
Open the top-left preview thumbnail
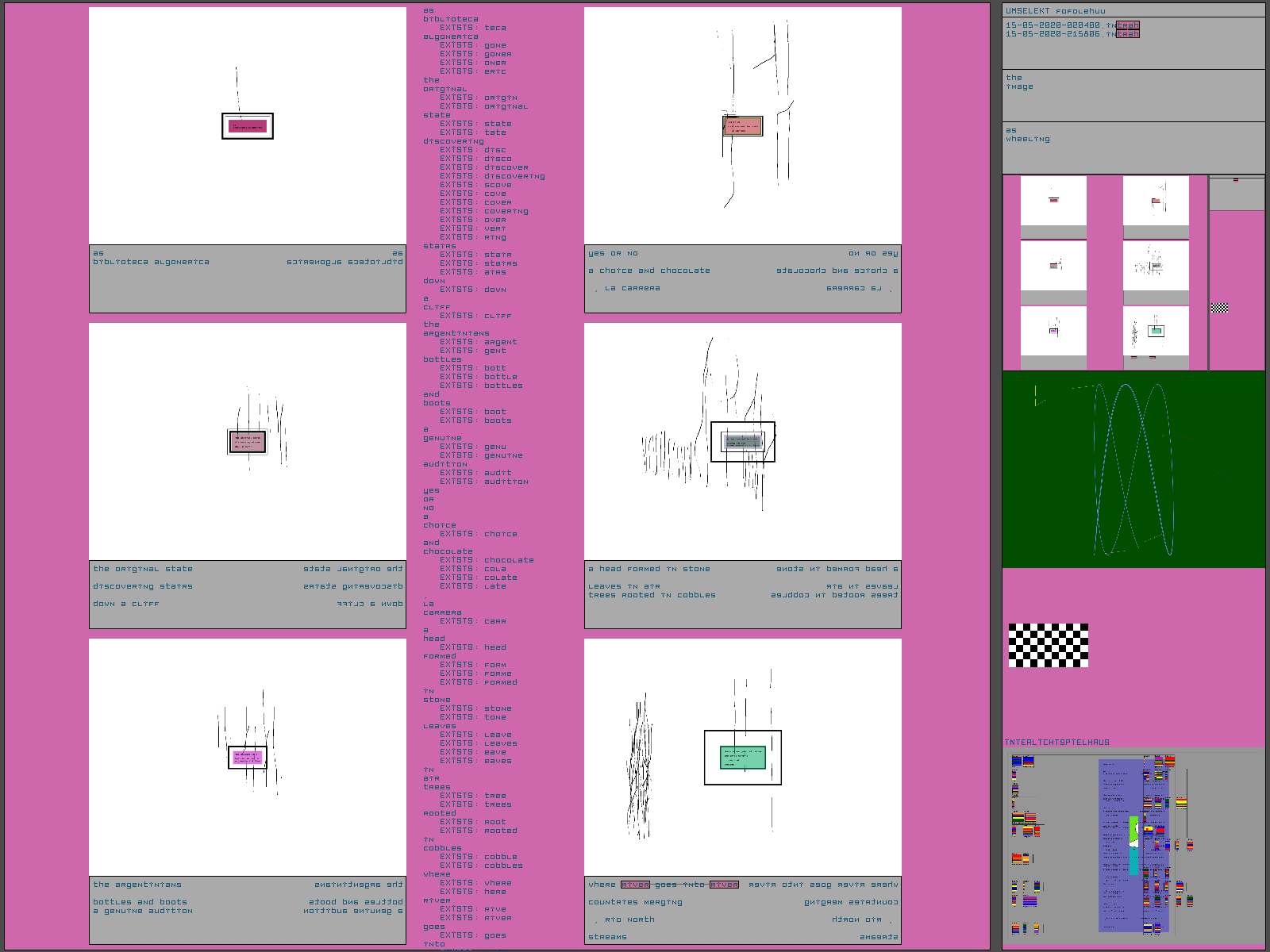click(x=1053, y=201)
